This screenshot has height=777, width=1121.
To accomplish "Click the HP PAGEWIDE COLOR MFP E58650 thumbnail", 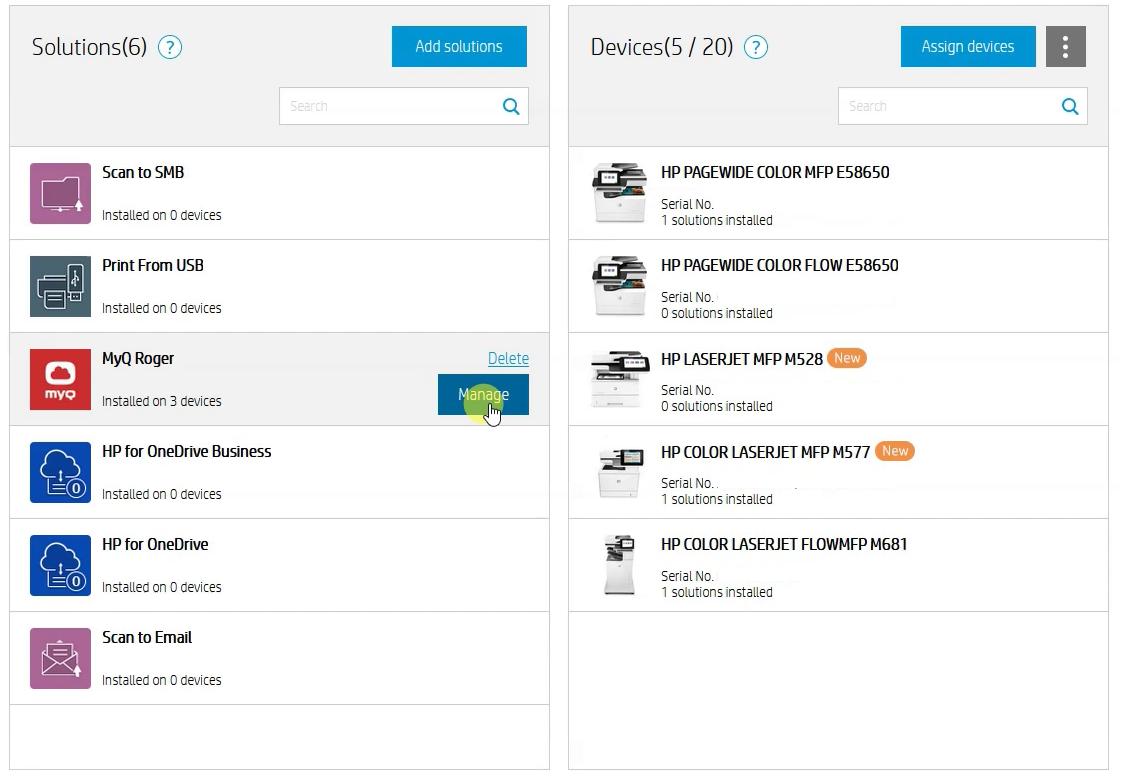I will click(x=619, y=193).
